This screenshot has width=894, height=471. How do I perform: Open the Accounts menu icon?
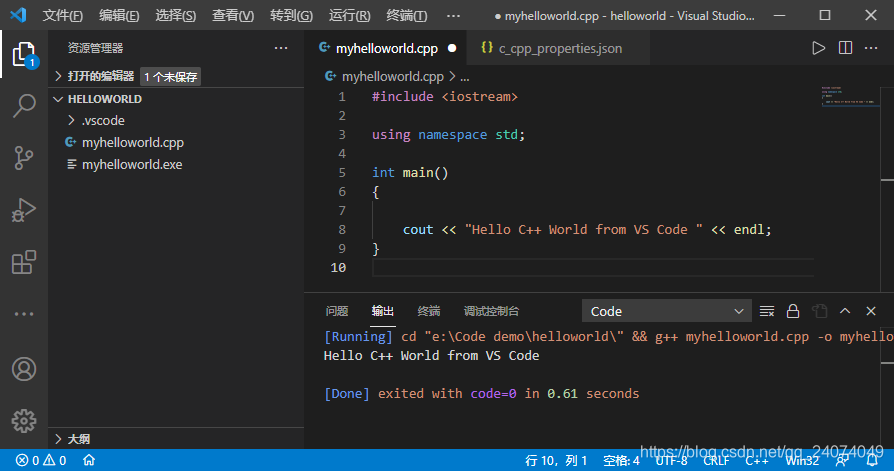(24, 369)
